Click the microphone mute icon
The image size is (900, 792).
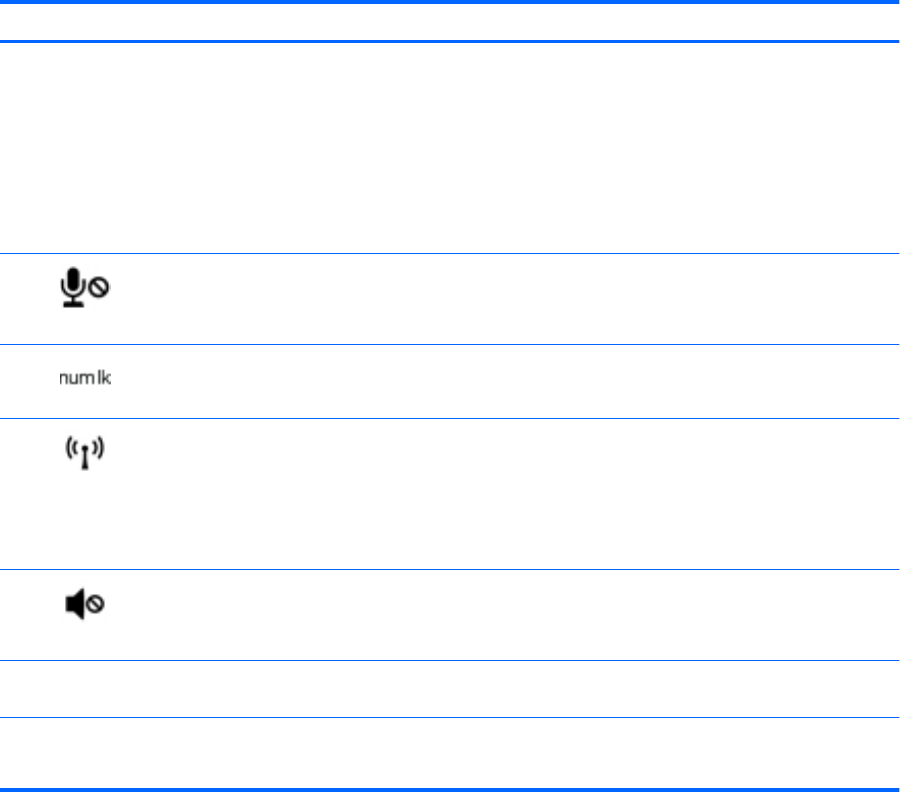(84, 290)
